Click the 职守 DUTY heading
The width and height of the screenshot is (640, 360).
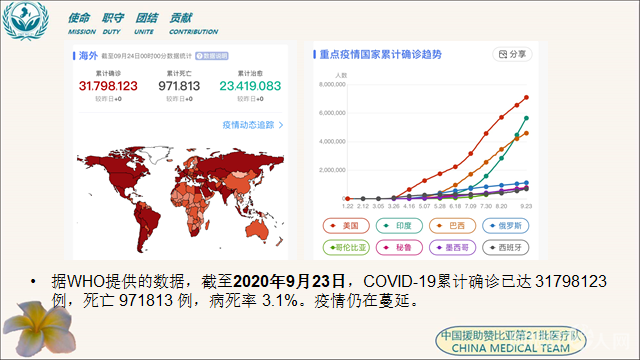tap(113, 23)
